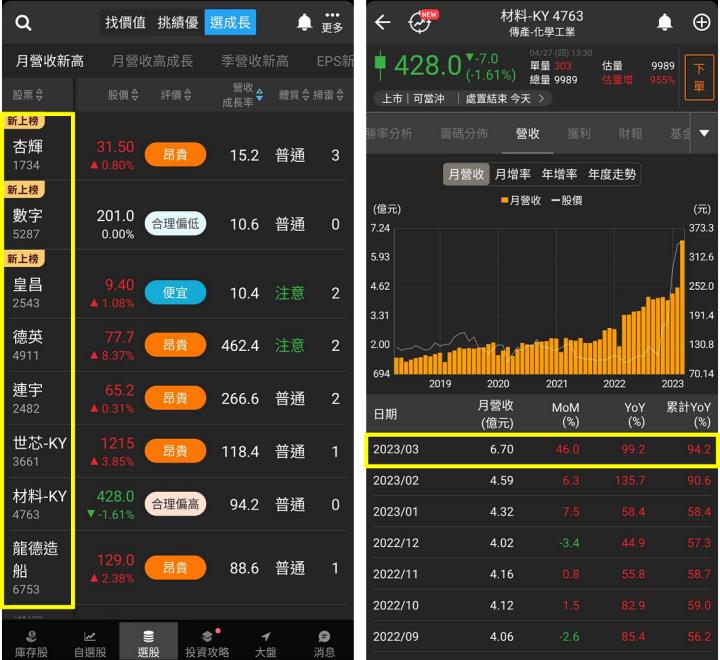Select the 2023/03 revenue row
This screenshot has width=720, height=660.
(x=542, y=449)
